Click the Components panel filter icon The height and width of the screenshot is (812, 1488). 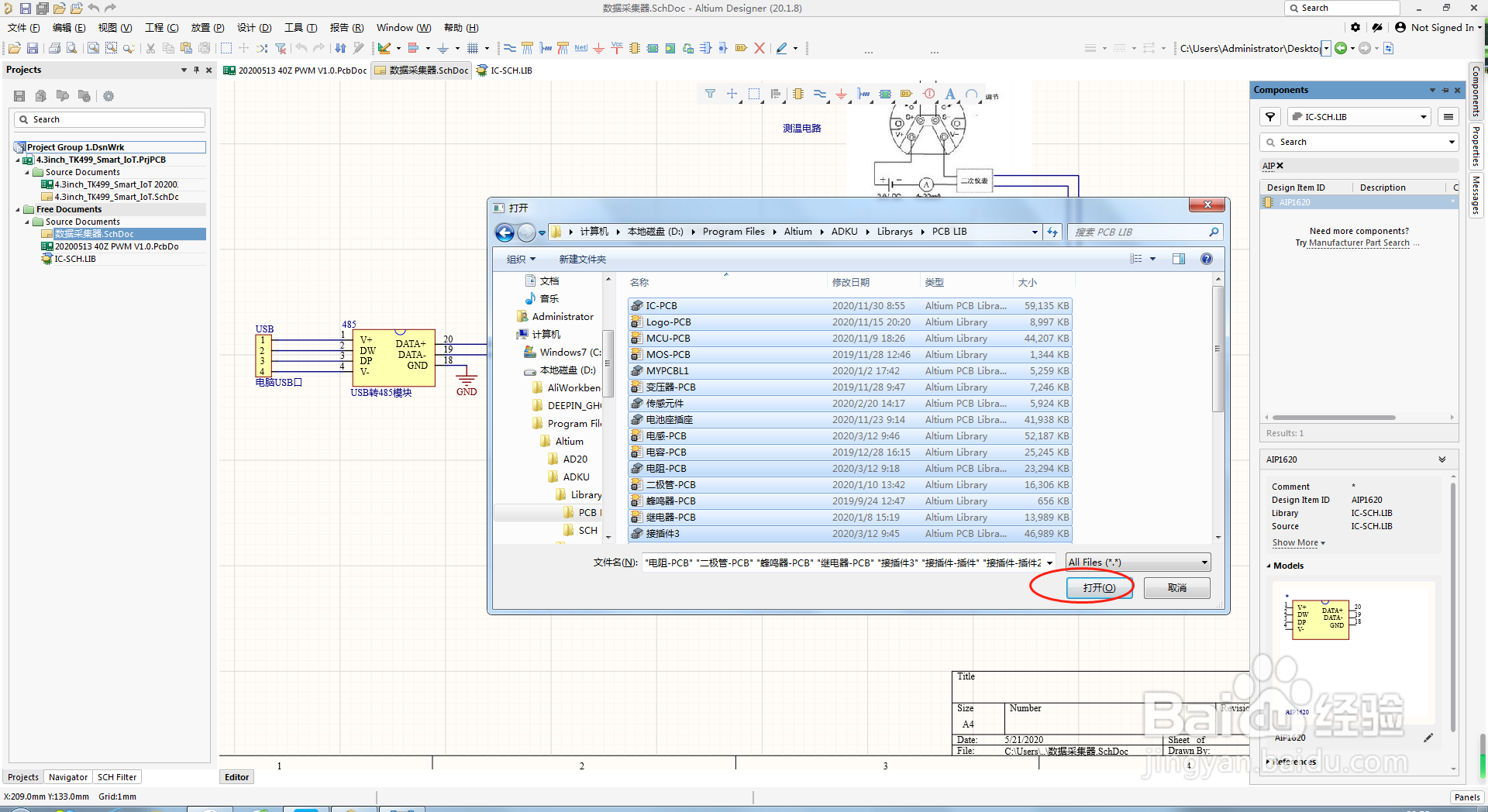1270,117
